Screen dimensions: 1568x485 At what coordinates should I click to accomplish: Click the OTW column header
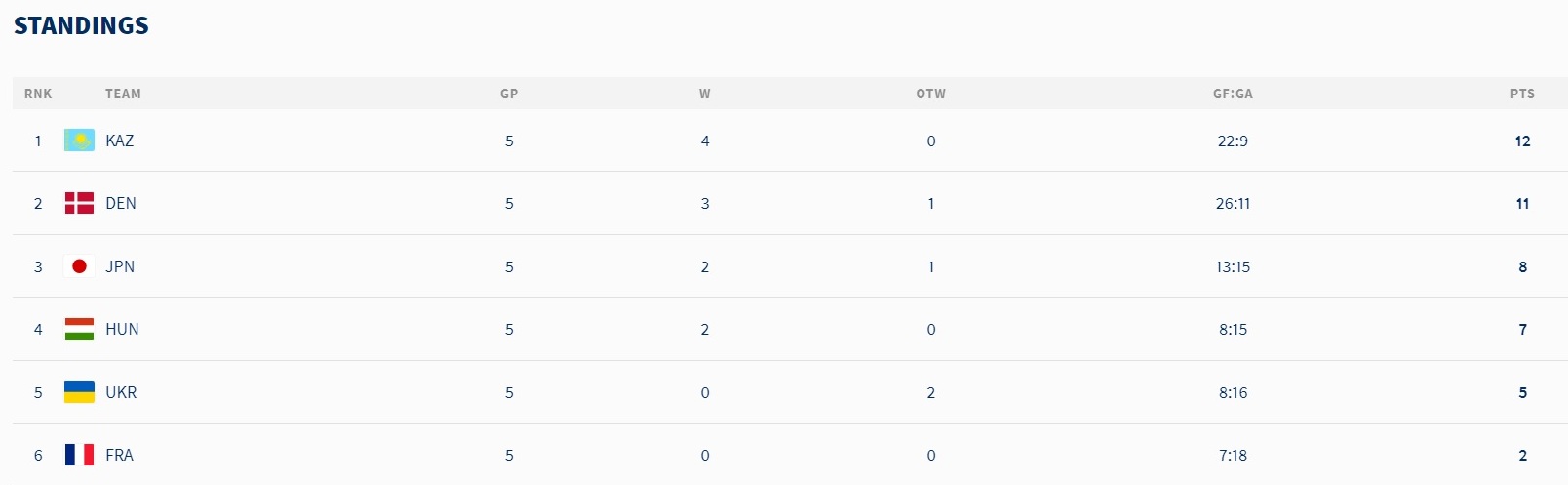[x=931, y=94]
